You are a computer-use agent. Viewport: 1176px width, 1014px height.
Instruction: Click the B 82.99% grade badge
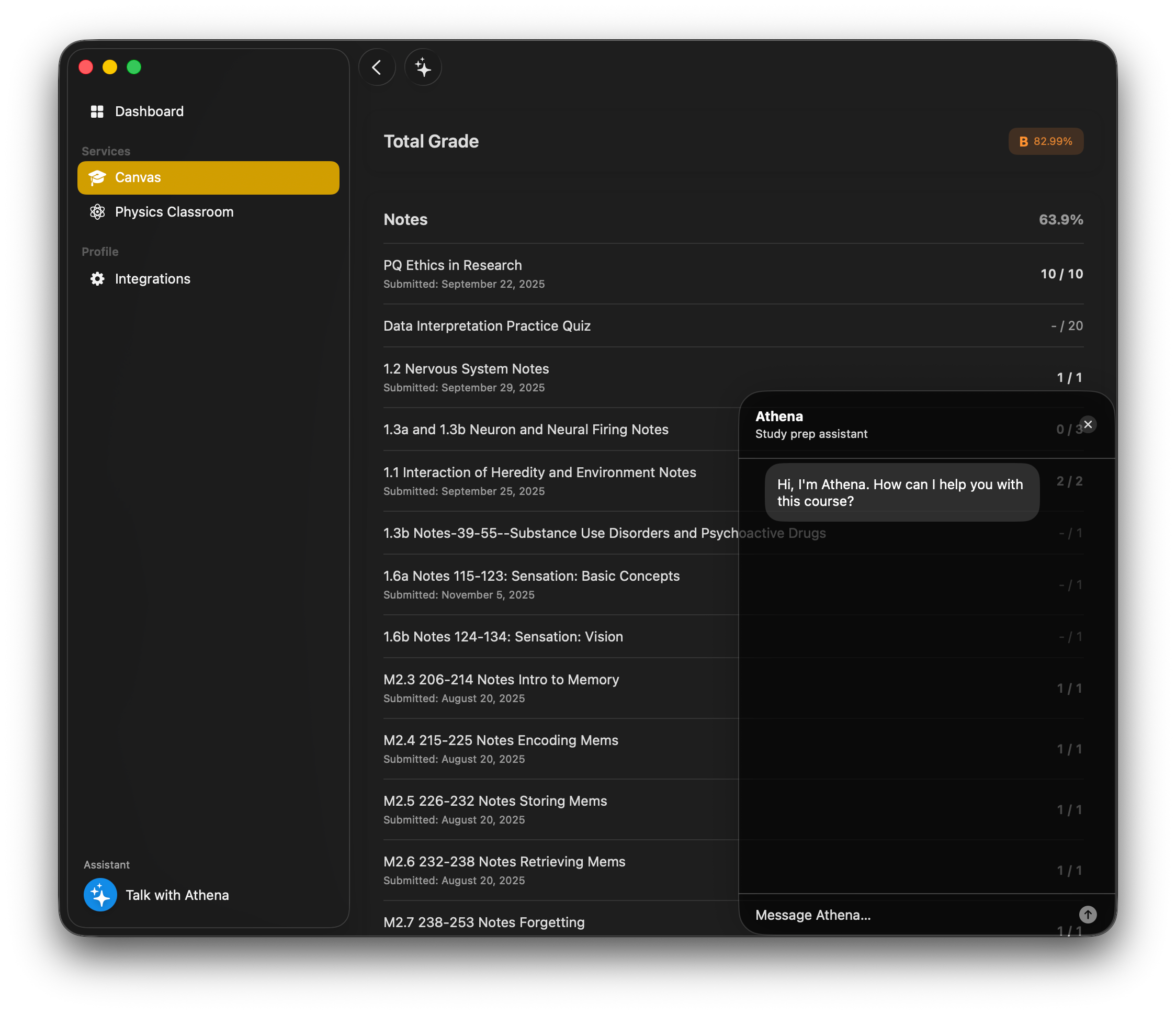[1045, 141]
